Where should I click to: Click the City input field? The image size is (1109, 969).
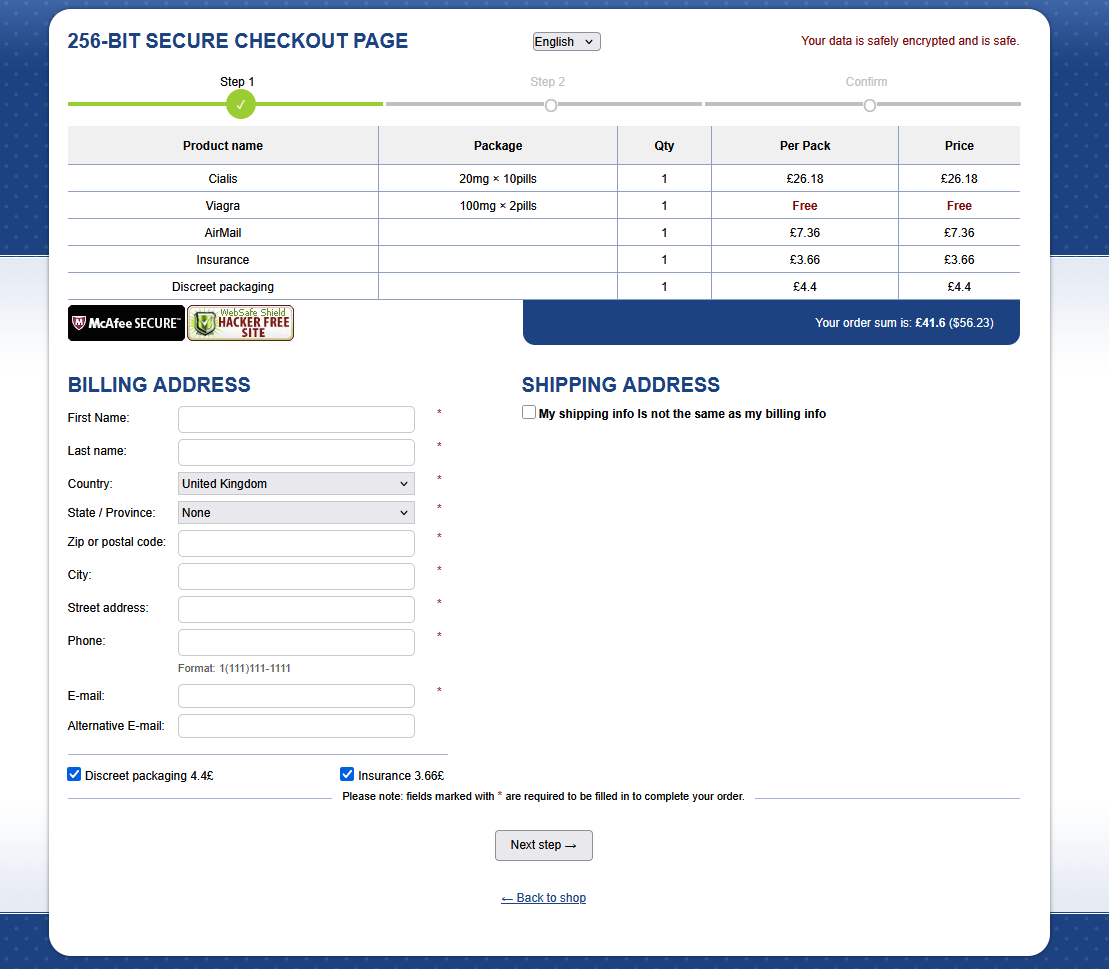point(296,576)
